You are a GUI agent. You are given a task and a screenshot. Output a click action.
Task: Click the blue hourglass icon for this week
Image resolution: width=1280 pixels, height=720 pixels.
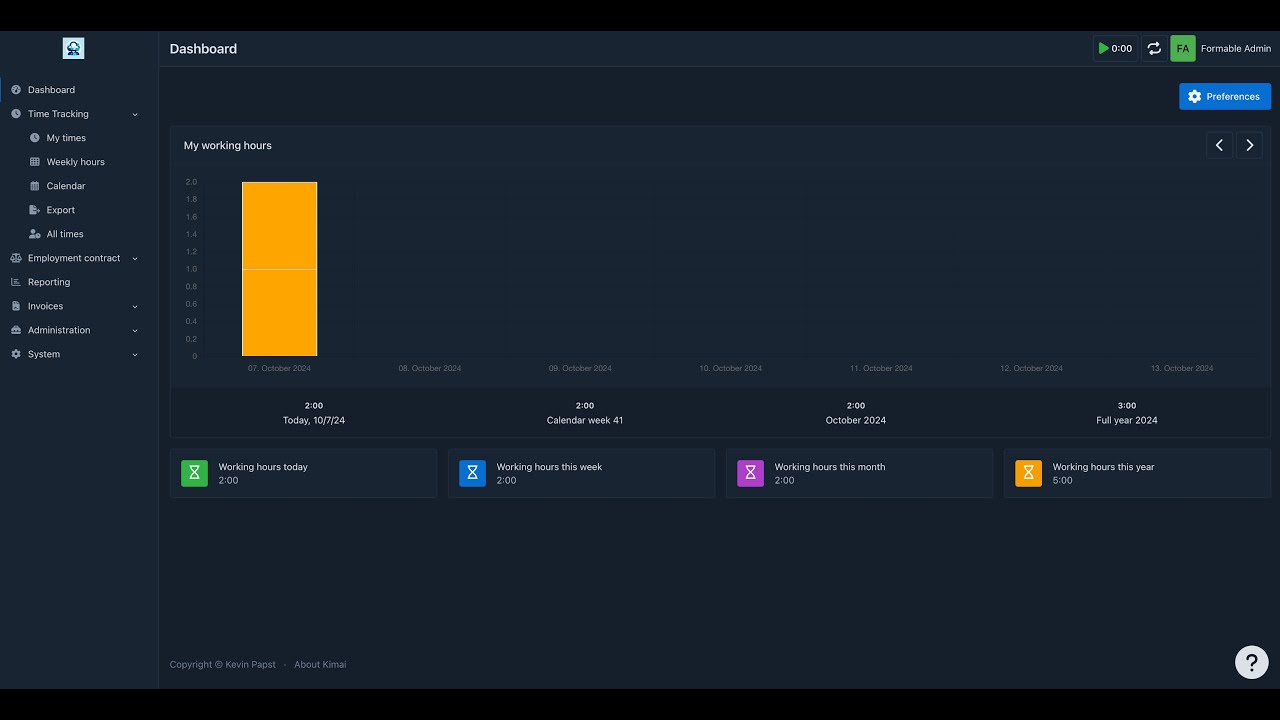(472, 473)
